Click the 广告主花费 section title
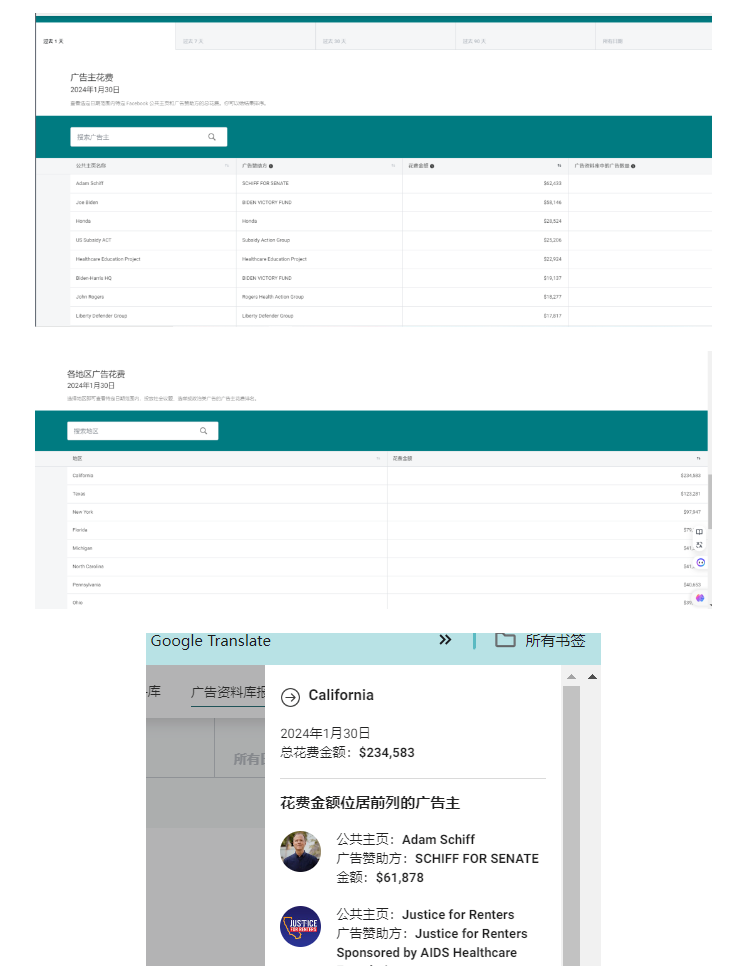This screenshot has height=966, width=733. 92,77
